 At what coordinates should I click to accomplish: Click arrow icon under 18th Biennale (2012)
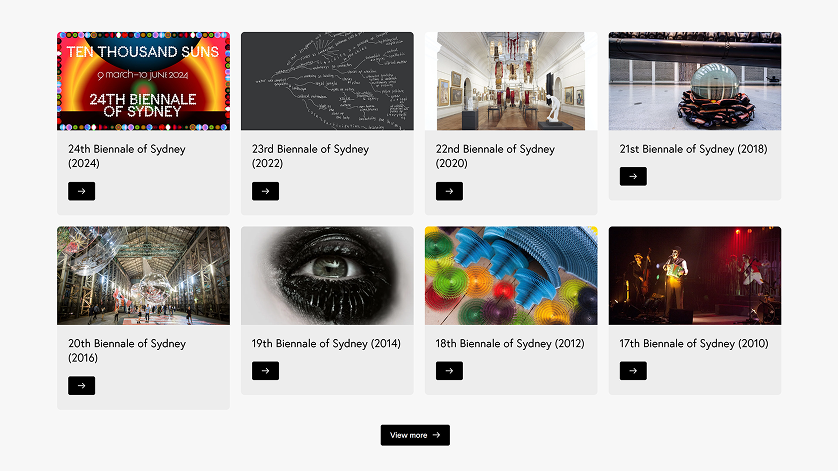449,371
